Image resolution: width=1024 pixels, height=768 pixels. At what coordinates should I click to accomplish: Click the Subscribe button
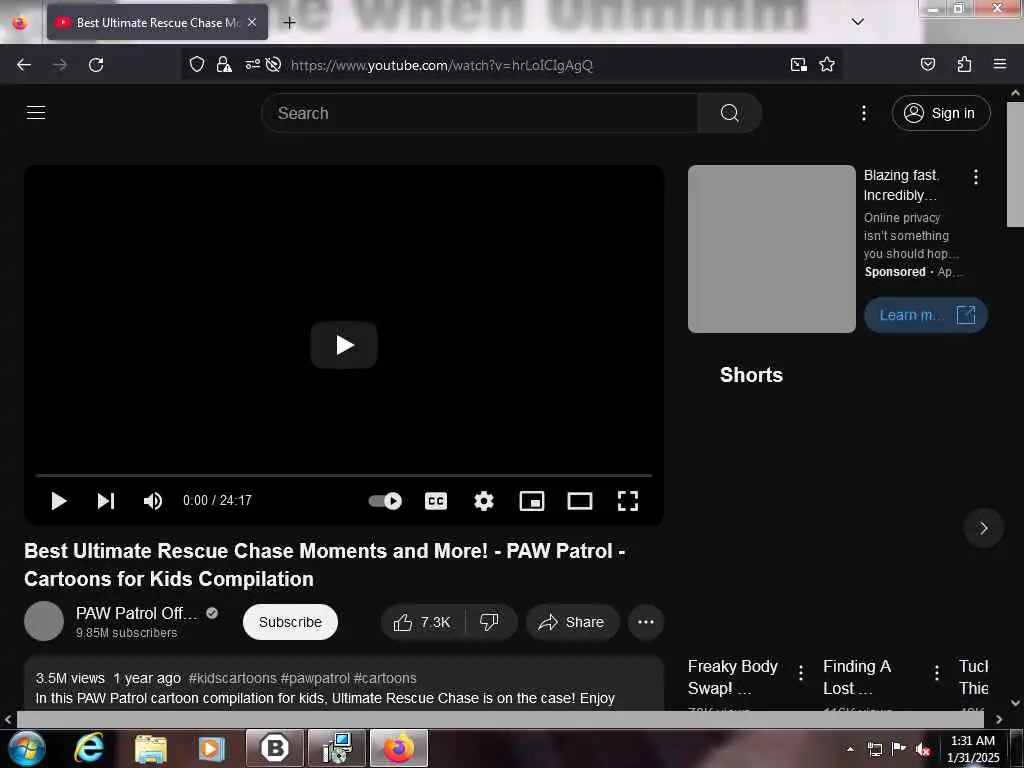(290, 622)
